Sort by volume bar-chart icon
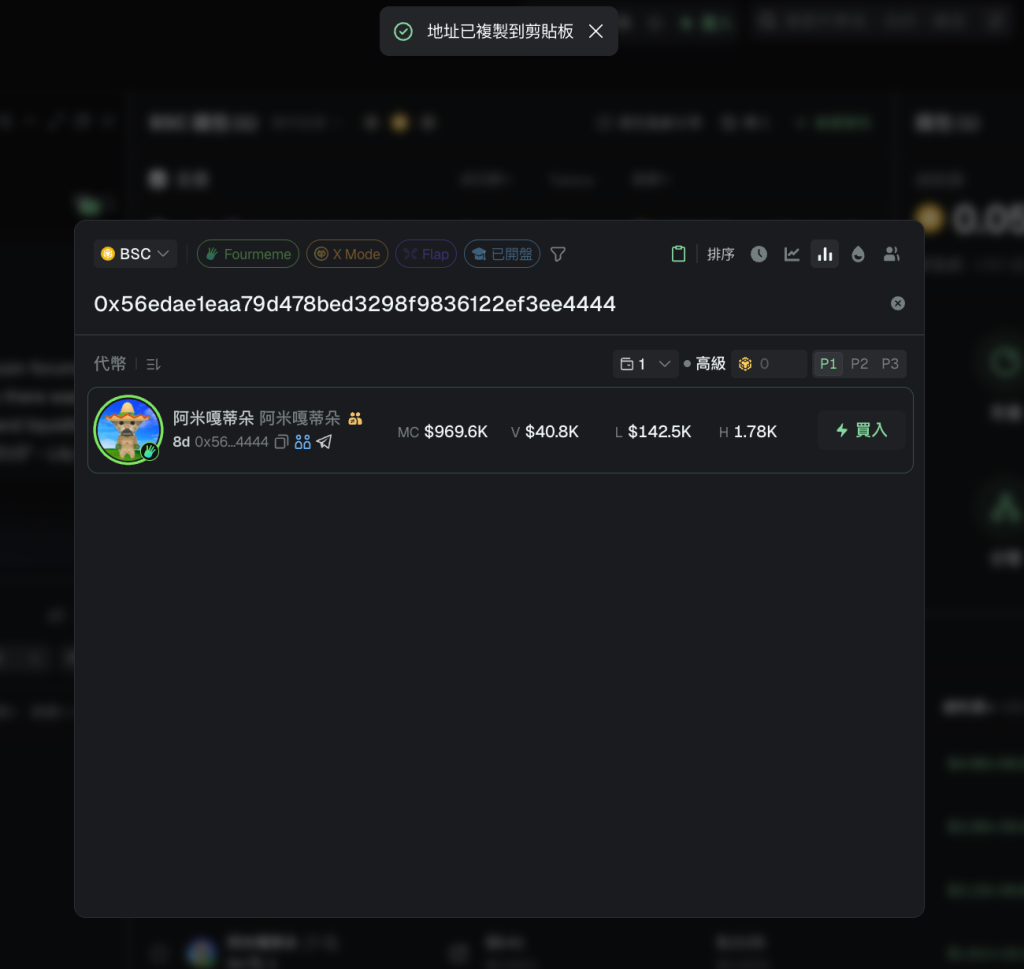 coord(825,254)
